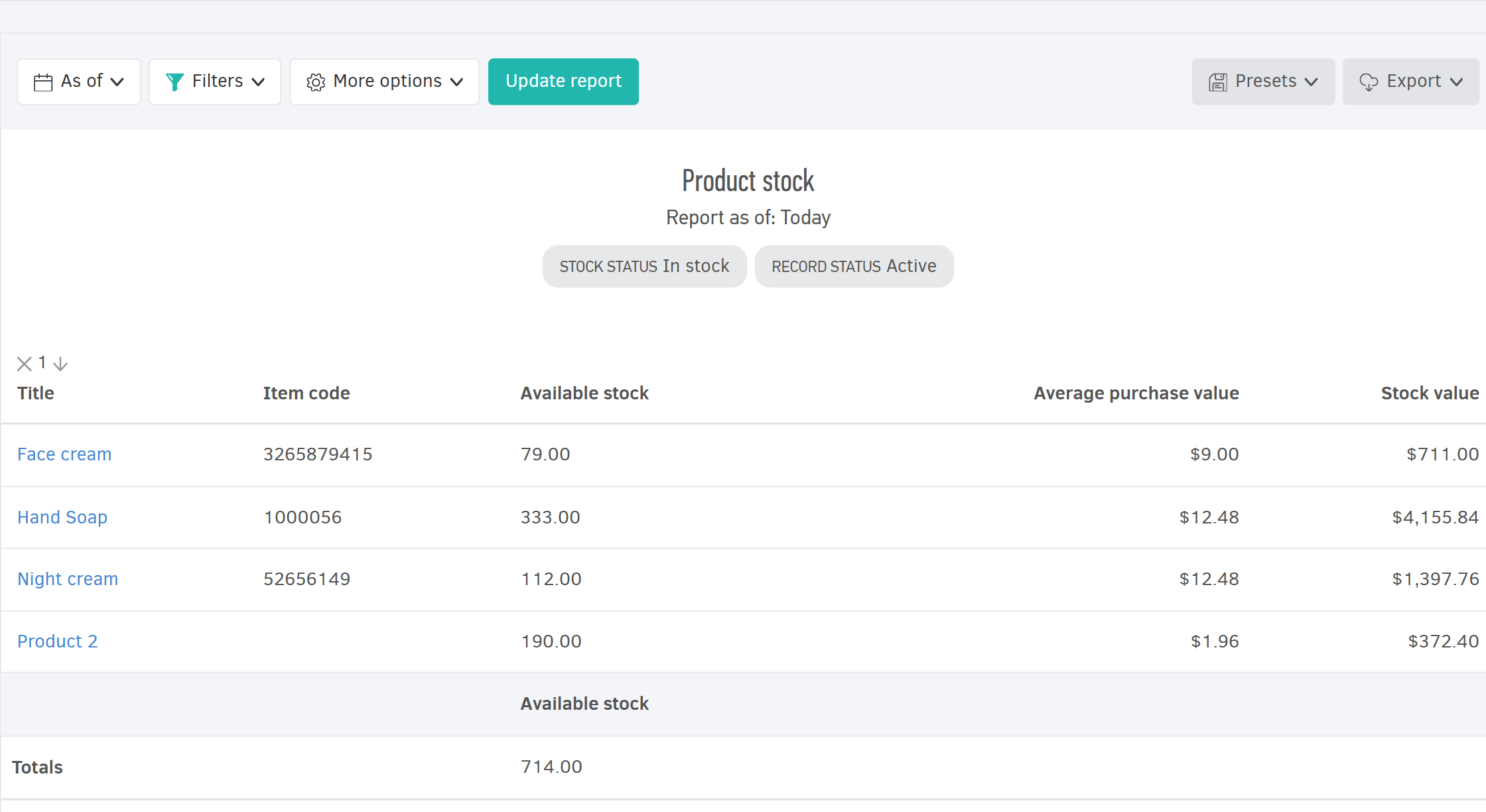The width and height of the screenshot is (1486, 812).
Task: Click the teal funnel Filters icon
Action: [x=174, y=82]
